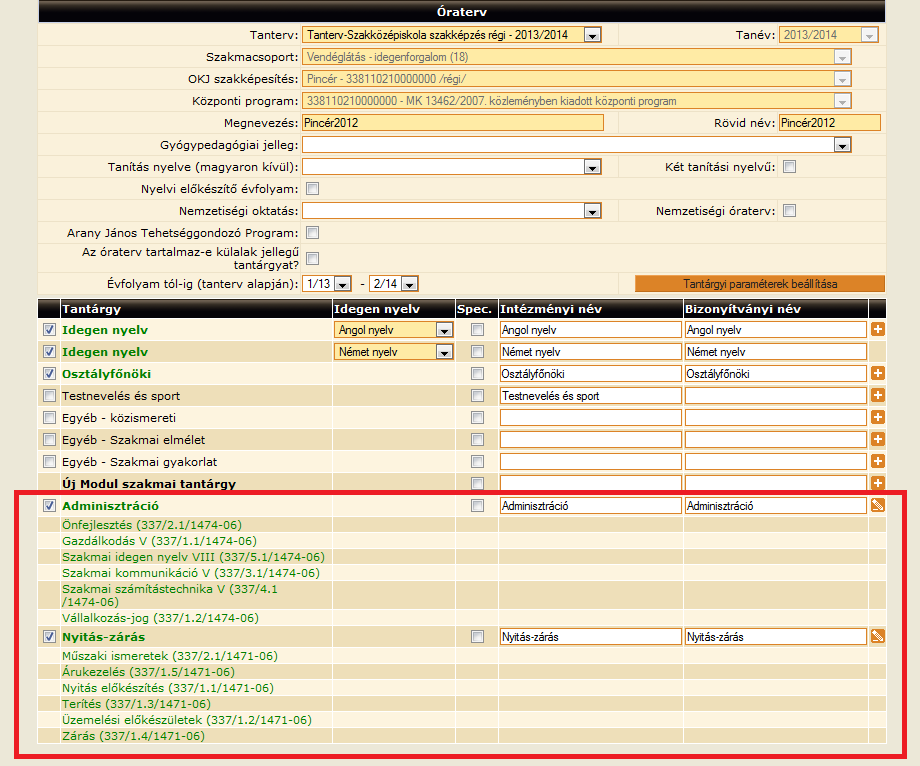Uncheck the Német nyelv Idegen nyelv subject checkbox
Viewport: 920px width, 766px height.
(x=49, y=352)
